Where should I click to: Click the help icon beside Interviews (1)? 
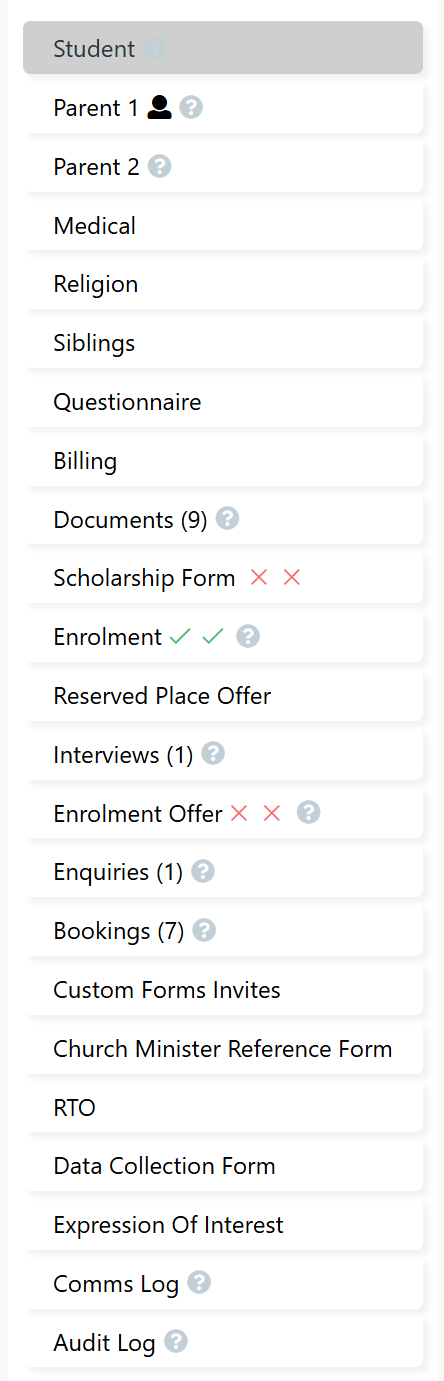point(213,754)
